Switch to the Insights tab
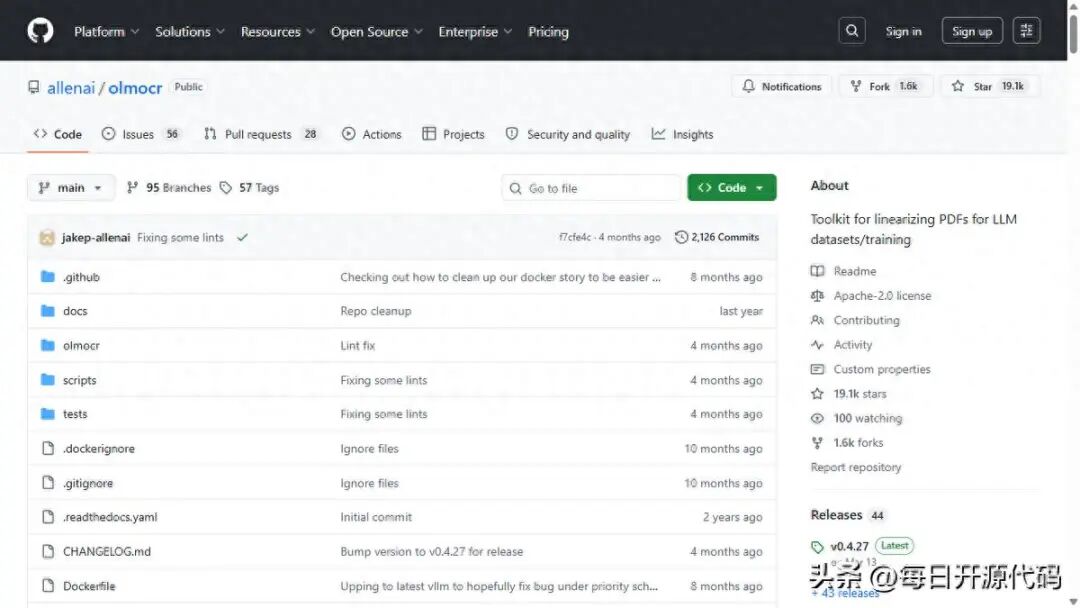This screenshot has width=1080, height=608. (x=683, y=134)
